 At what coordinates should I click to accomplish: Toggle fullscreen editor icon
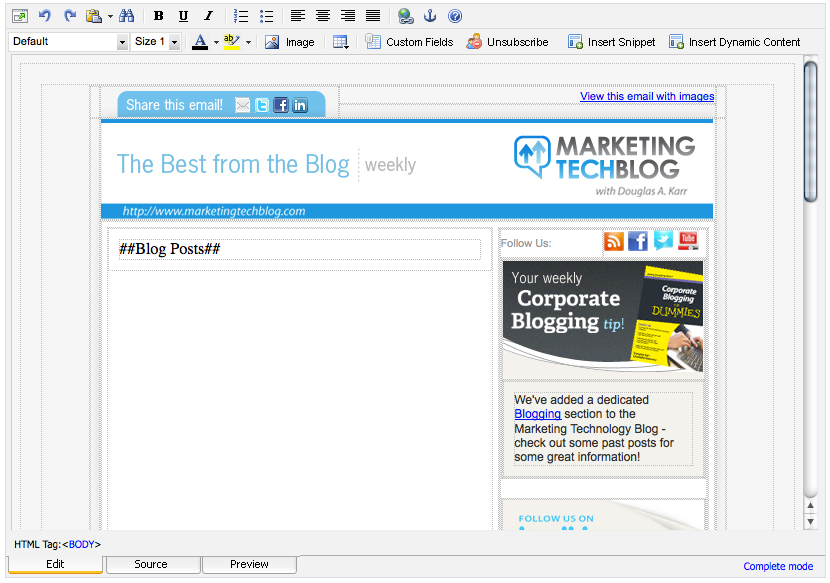pos(20,16)
